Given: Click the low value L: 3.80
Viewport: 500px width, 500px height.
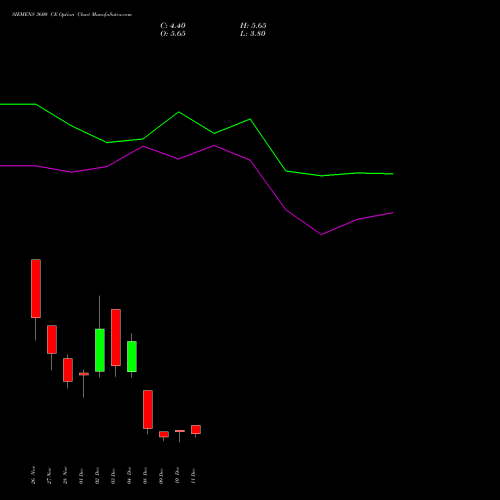Looking at the screenshot, I should 253,34.
